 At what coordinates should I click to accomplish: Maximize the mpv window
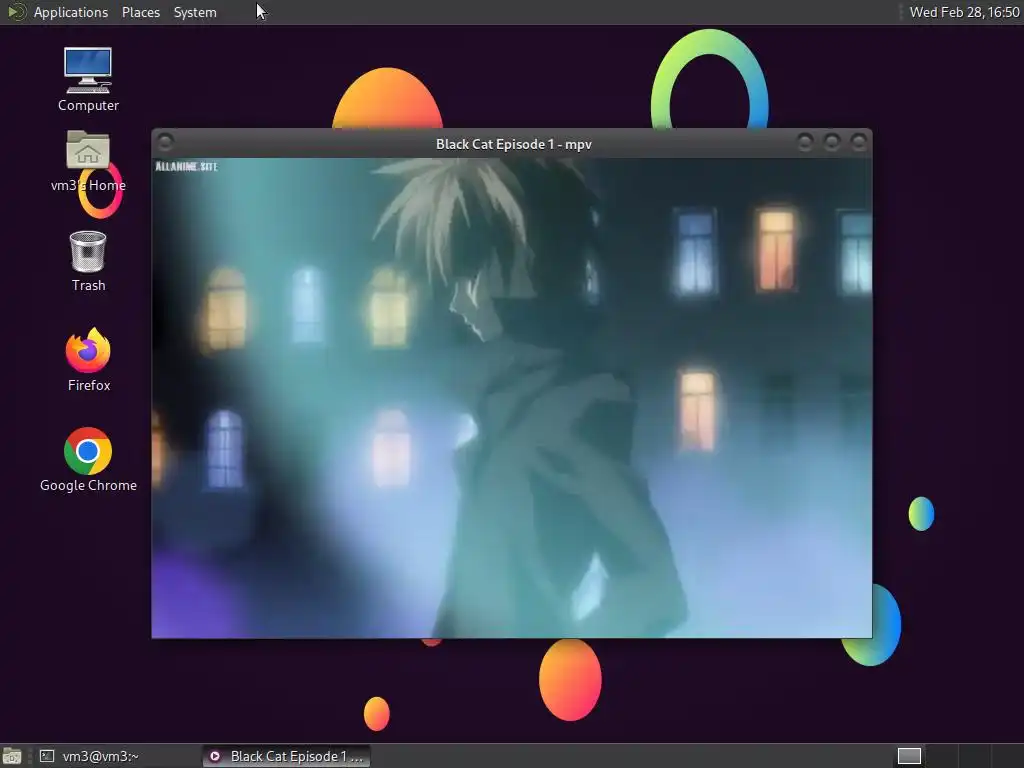831,142
